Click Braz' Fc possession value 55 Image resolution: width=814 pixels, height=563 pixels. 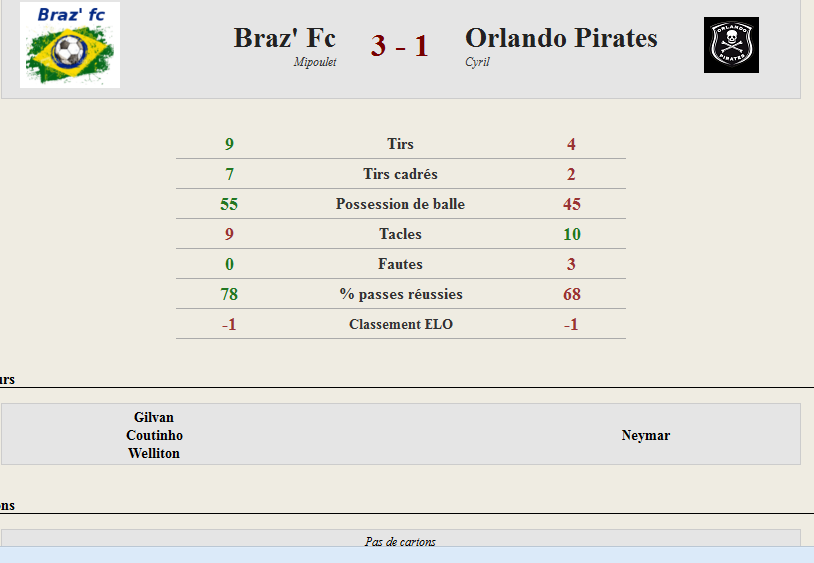pyautogui.click(x=229, y=204)
